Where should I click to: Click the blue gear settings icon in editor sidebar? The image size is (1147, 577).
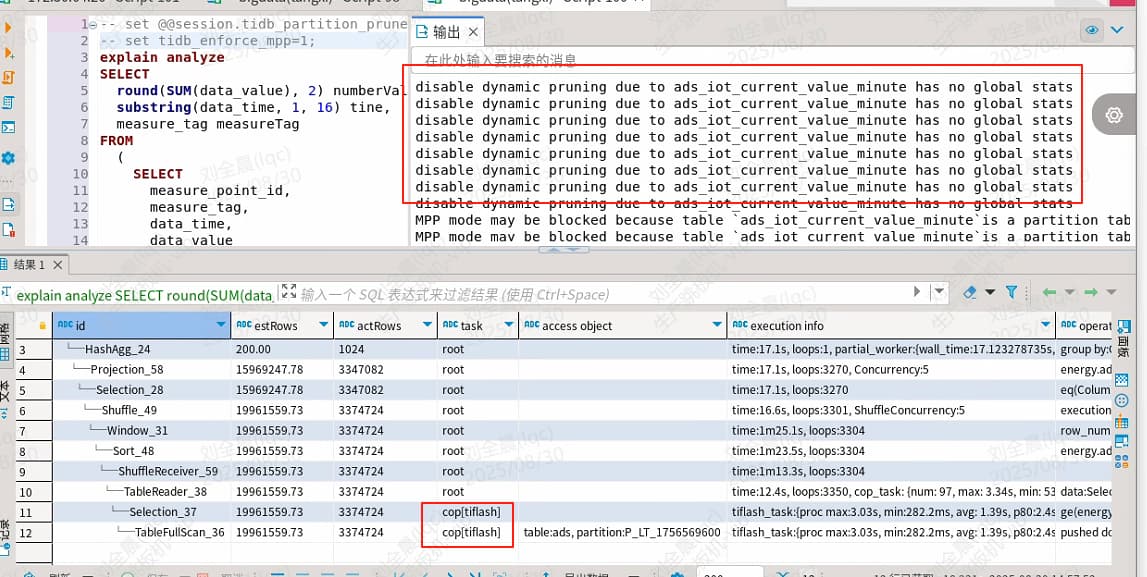pos(9,158)
